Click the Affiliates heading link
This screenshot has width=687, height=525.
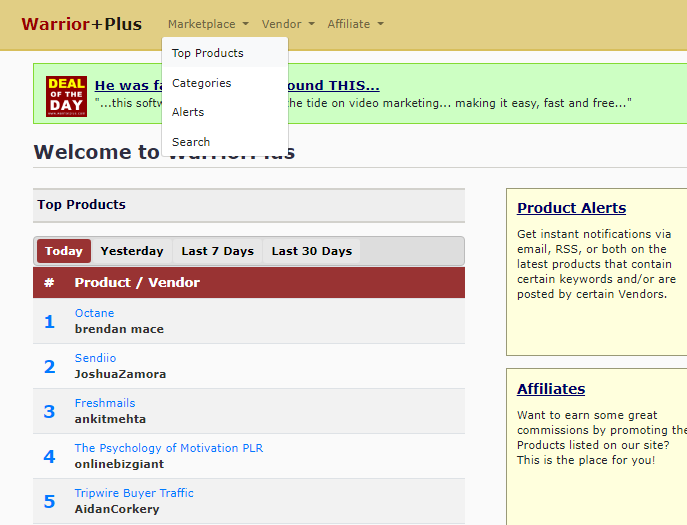[551, 389]
